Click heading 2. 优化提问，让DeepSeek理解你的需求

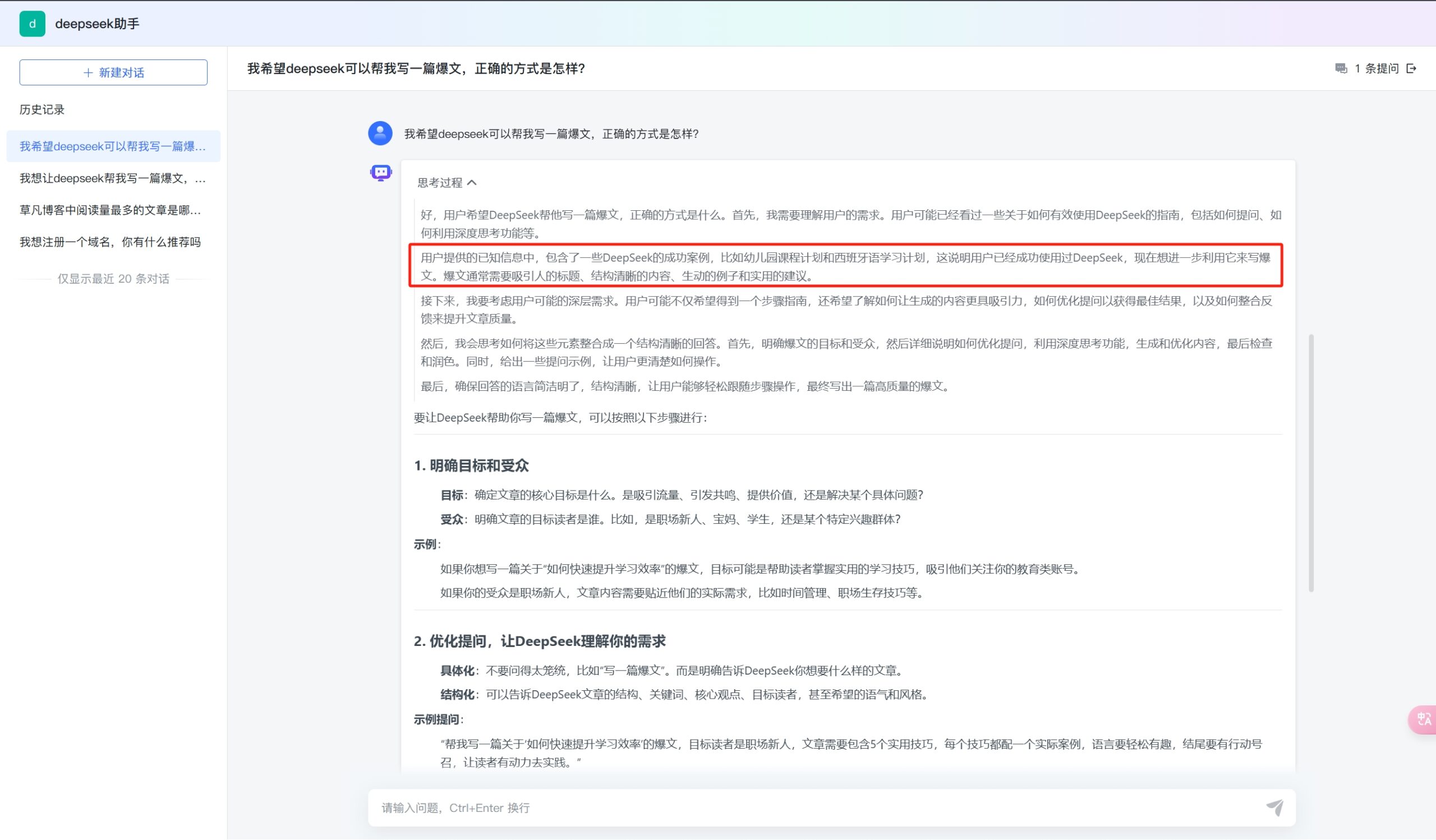pos(540,642)
